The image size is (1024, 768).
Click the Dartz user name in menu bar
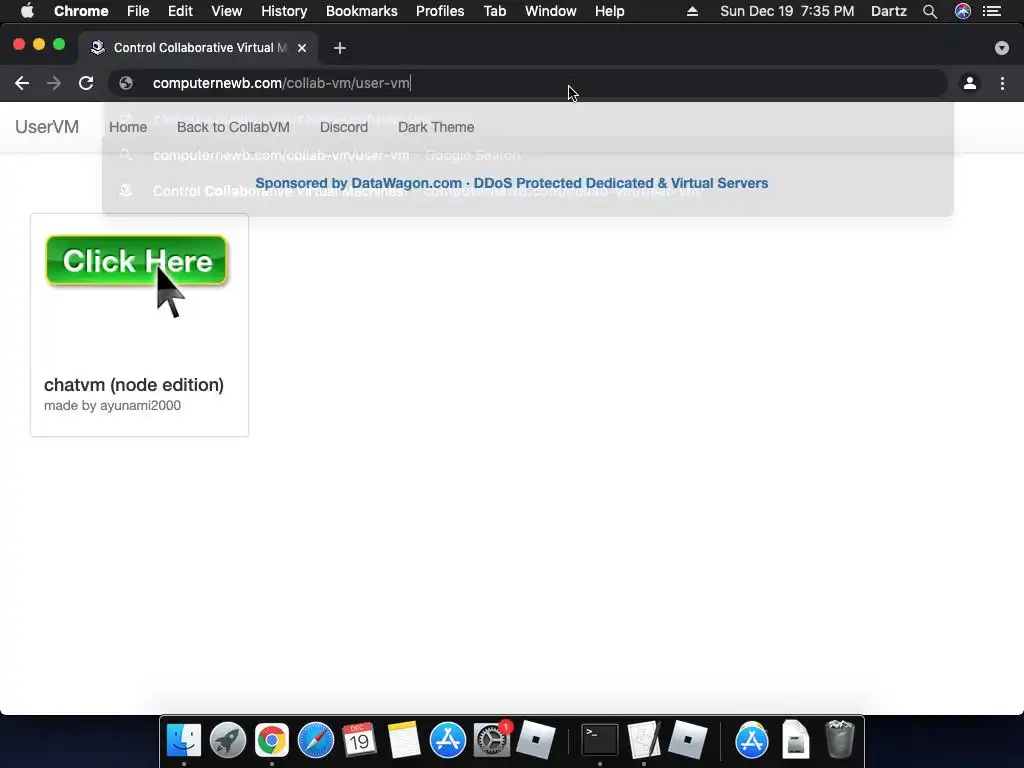click(x=889, y=11)
